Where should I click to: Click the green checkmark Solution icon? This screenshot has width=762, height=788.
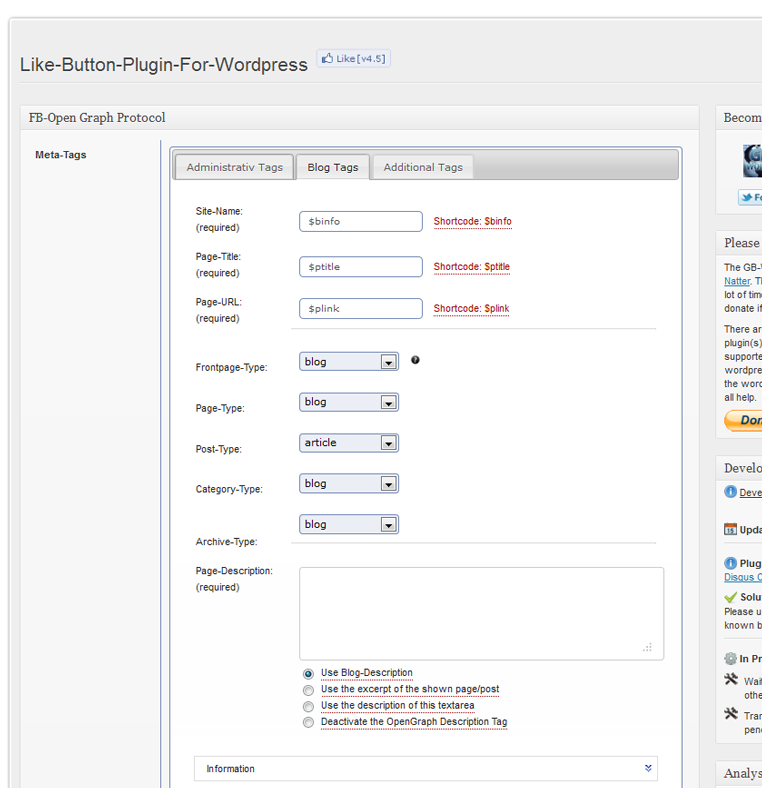pos(731,597)
